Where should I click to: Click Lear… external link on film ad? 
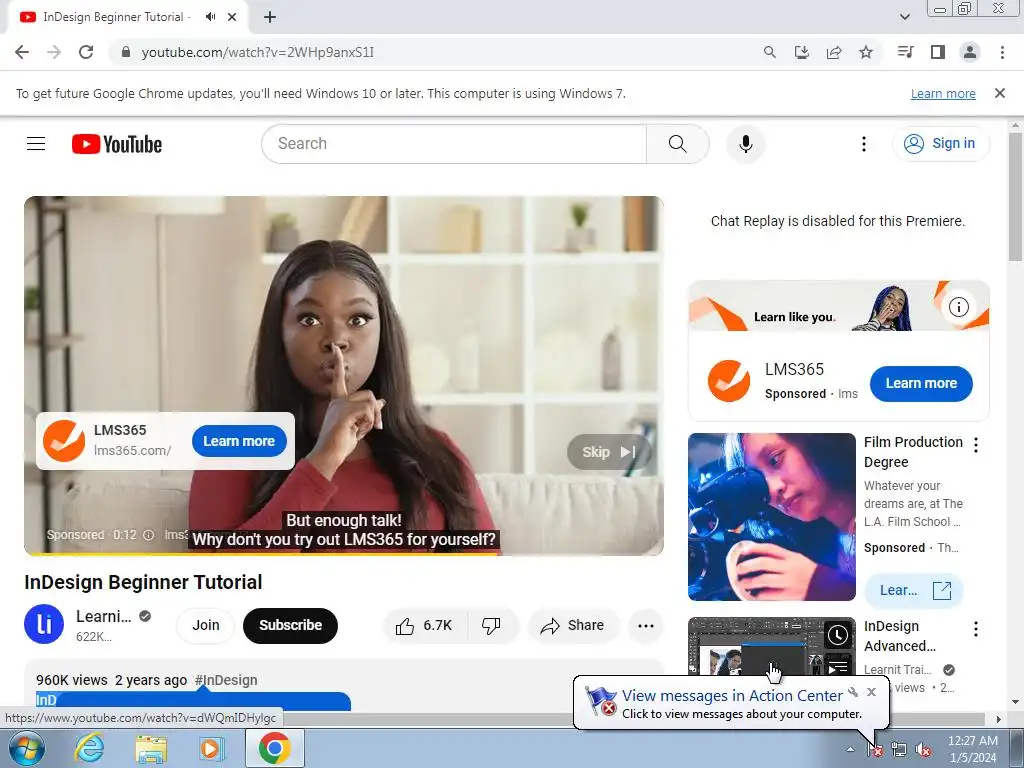[x=914, y=590]
